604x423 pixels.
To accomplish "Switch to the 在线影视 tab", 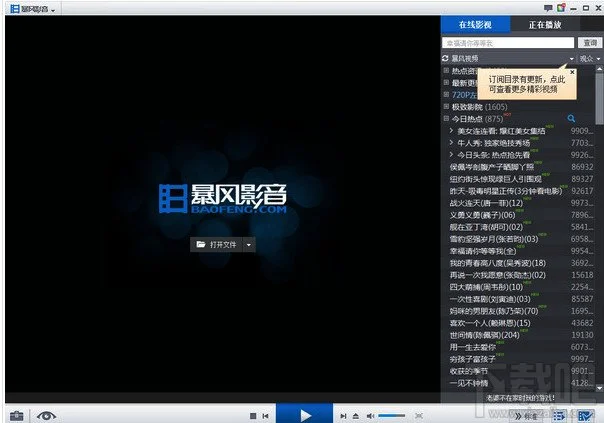I will point(475,25).
